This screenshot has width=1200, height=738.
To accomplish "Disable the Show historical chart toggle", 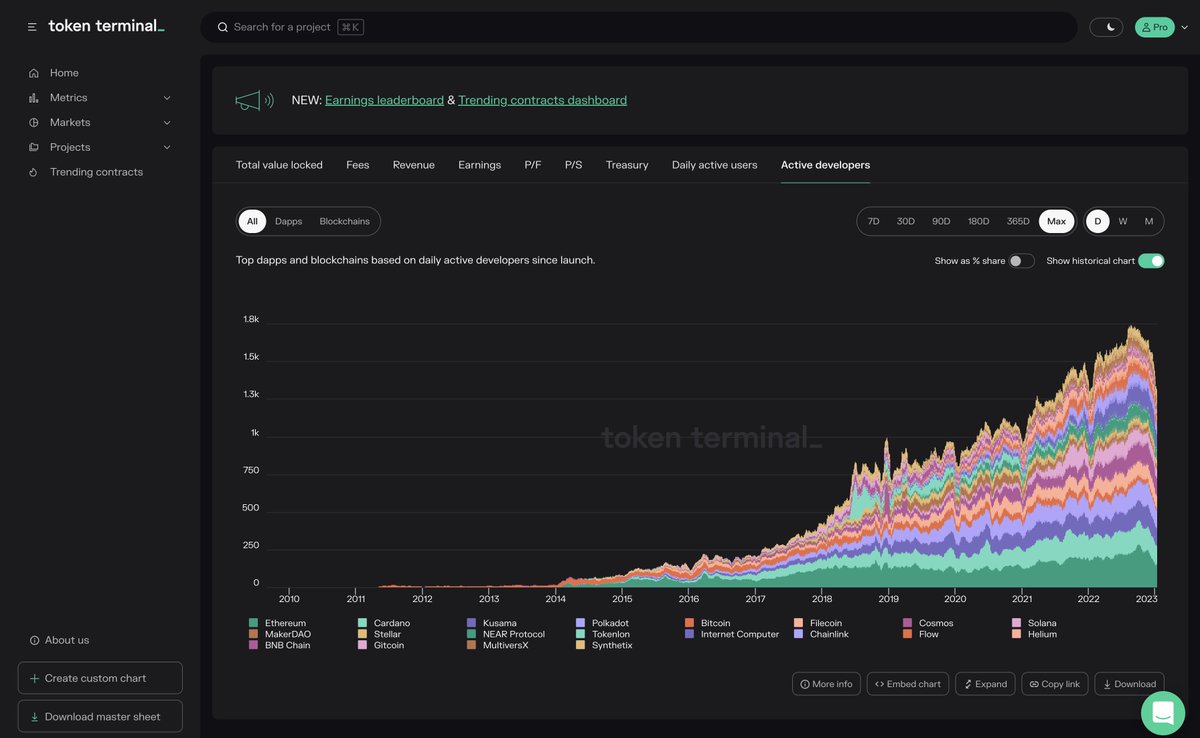I will (1152, 258).
